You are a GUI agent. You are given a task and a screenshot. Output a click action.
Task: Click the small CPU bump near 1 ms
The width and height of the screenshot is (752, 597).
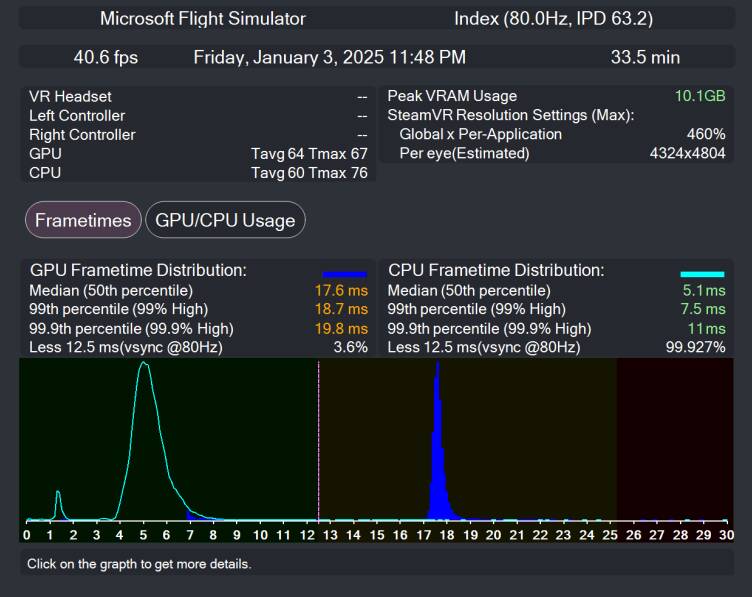point(59,503)
